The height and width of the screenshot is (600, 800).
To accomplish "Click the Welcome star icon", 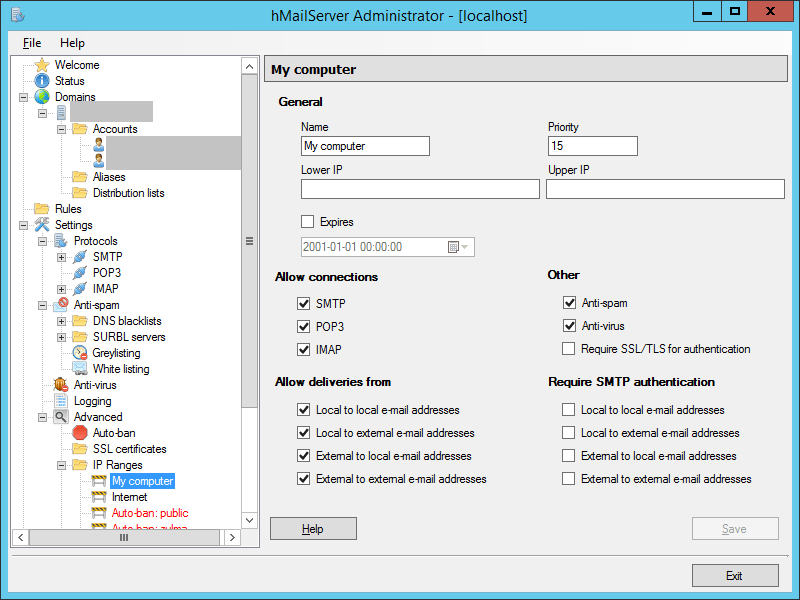I will point(42,65).
